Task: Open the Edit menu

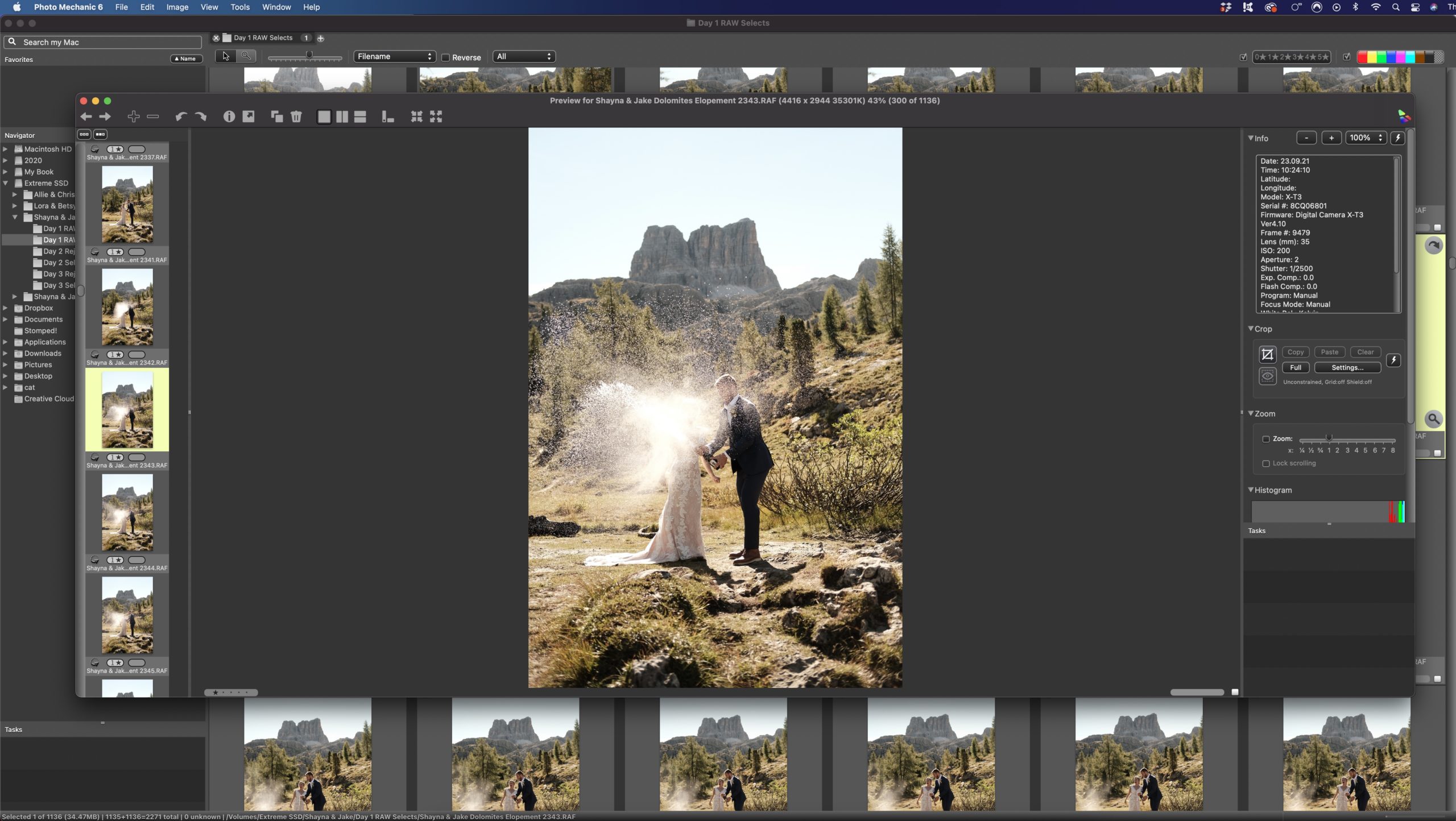Action: [x=147, y=7]
